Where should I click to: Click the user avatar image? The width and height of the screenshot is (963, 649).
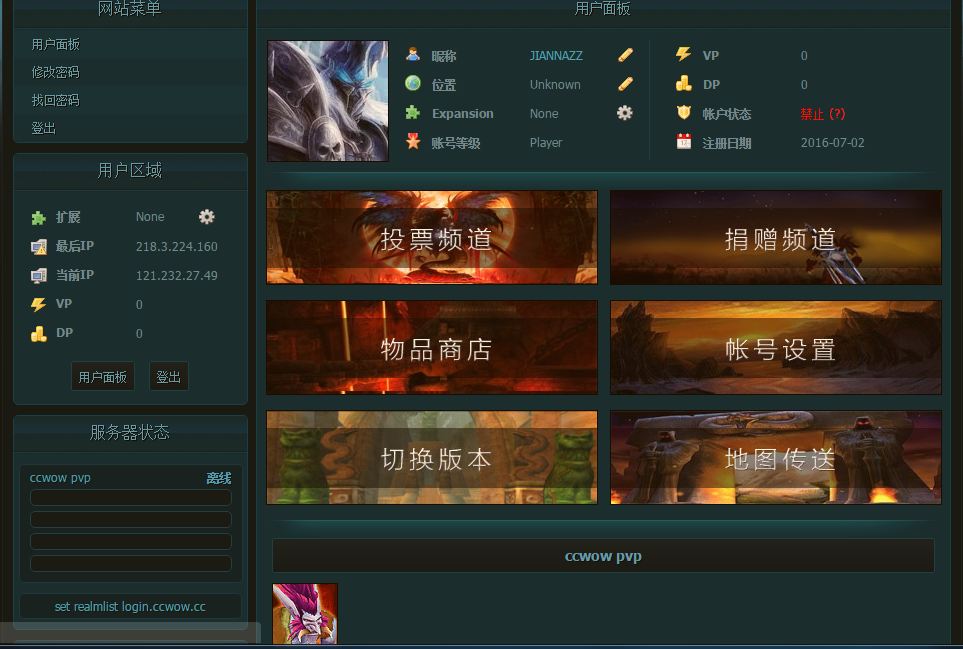[327, 101]
